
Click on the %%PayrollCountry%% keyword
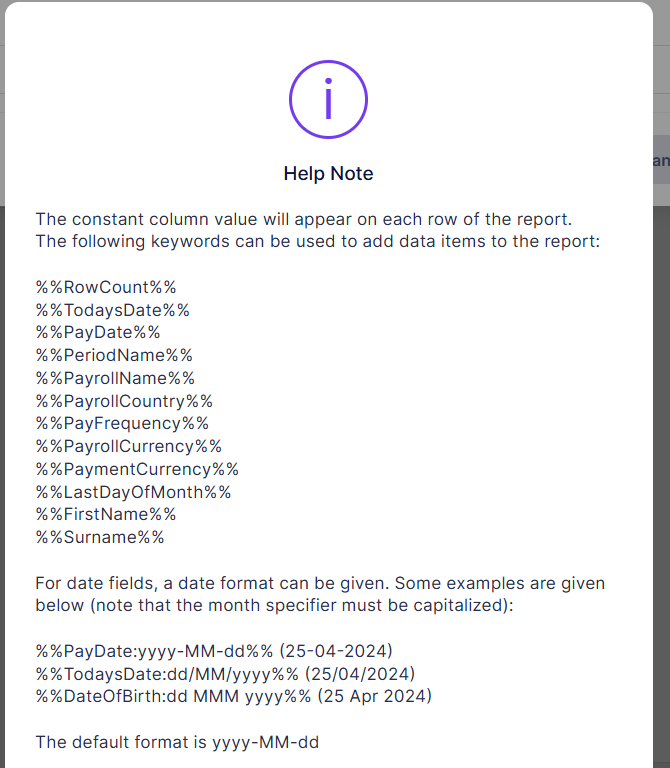[x=124, y=400]
